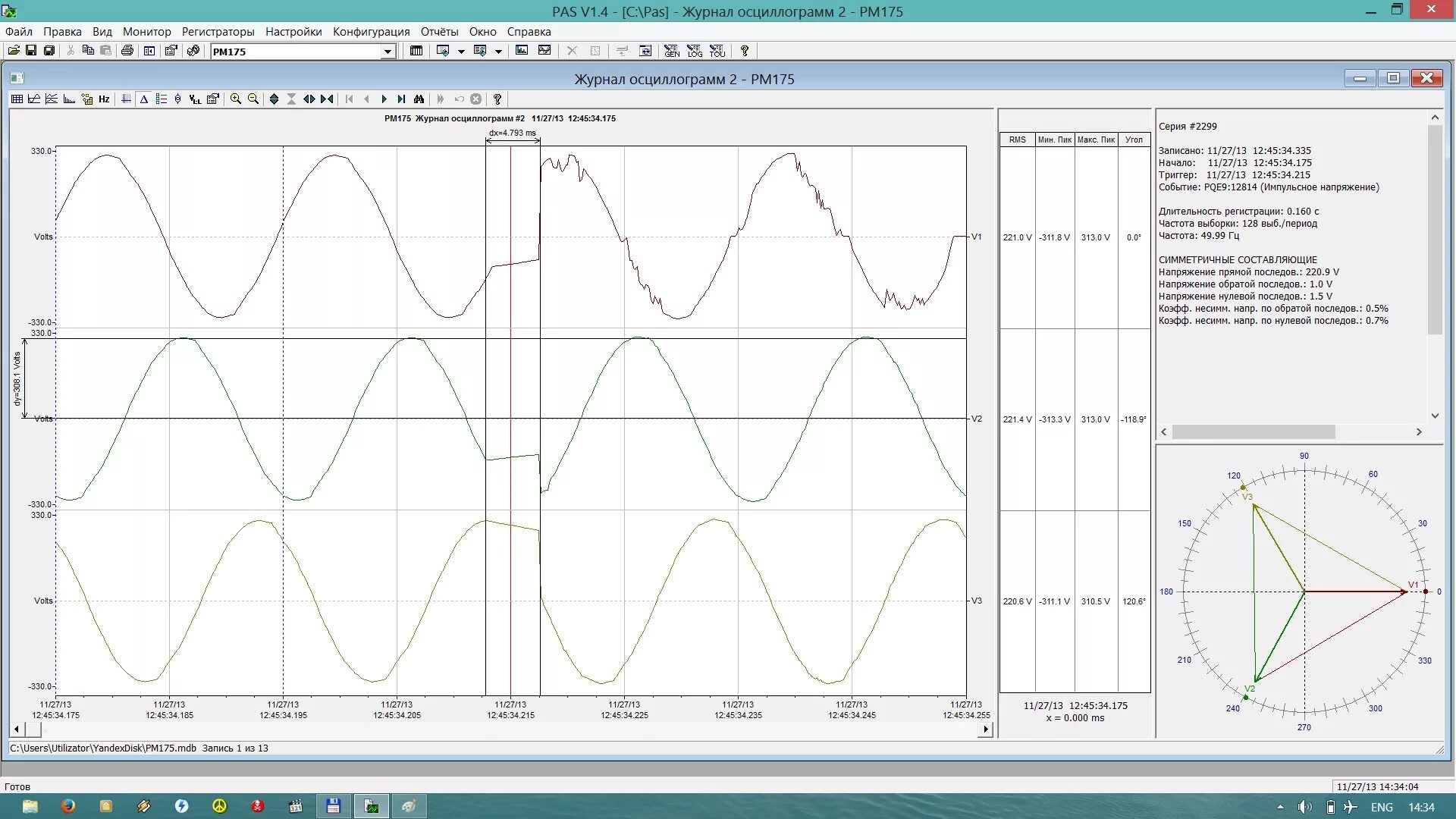This screenshot has width=1456, height=819.
Task: Click the Print icon in main toolbar
Action: [x=127, y=51]
